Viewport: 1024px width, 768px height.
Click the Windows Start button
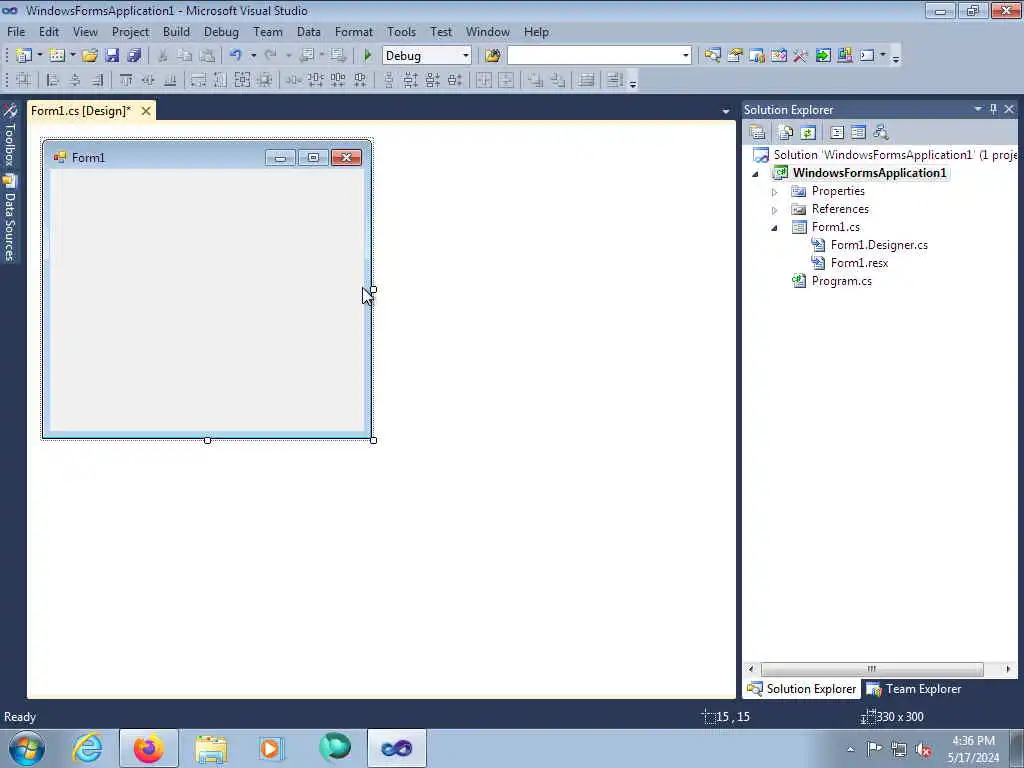tap(27, 748)
